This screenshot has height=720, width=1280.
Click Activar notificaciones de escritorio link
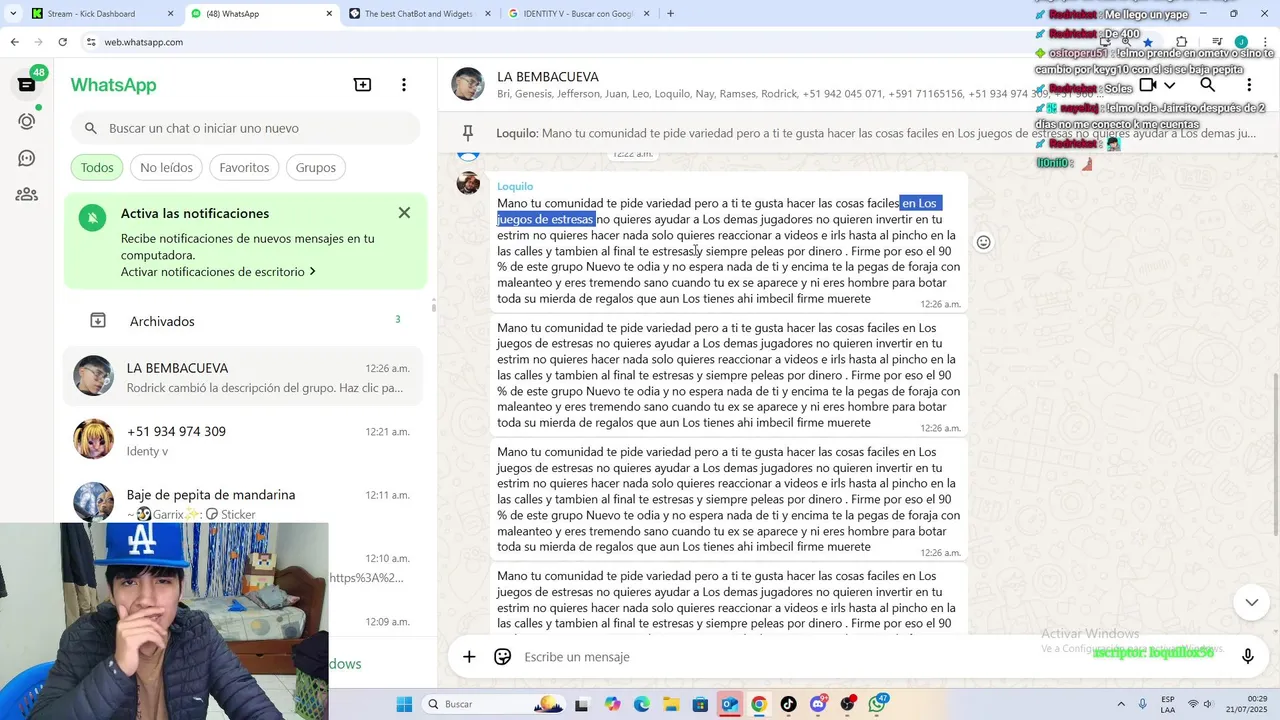(218, 272)
